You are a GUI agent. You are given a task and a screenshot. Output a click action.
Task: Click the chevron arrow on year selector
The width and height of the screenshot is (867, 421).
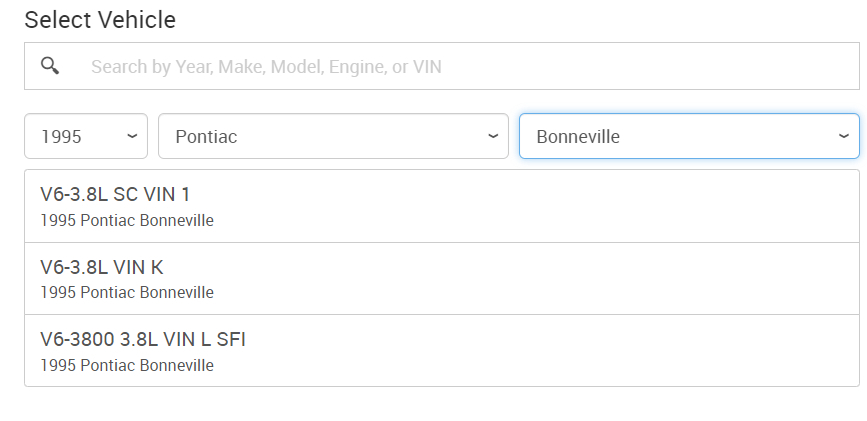click(x=132, y=137)
